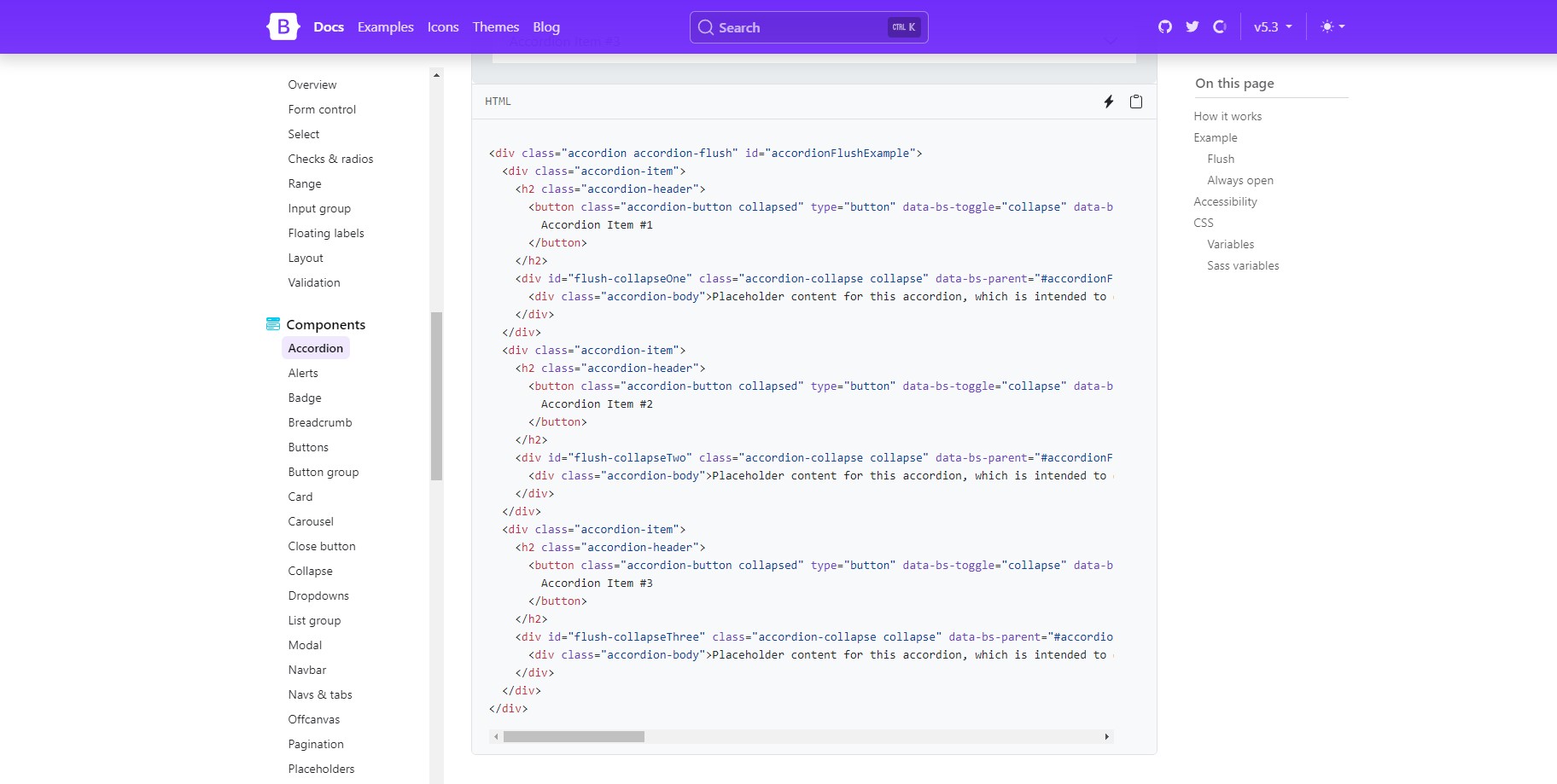Open the Icons nav item
The image size is (1557, 784).
(443, 27)
